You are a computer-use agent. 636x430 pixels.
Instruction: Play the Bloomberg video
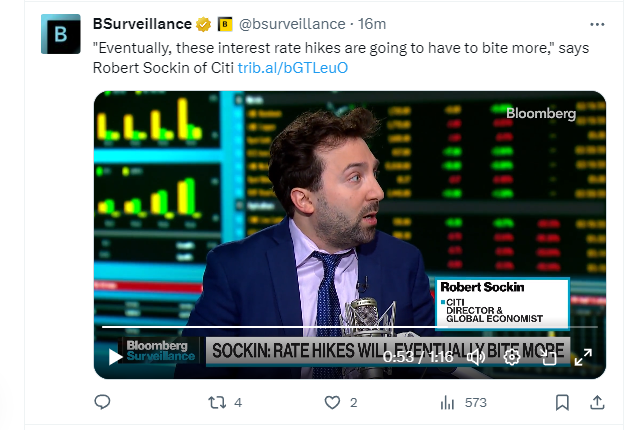pyautogui.click(x=115, y=356)
